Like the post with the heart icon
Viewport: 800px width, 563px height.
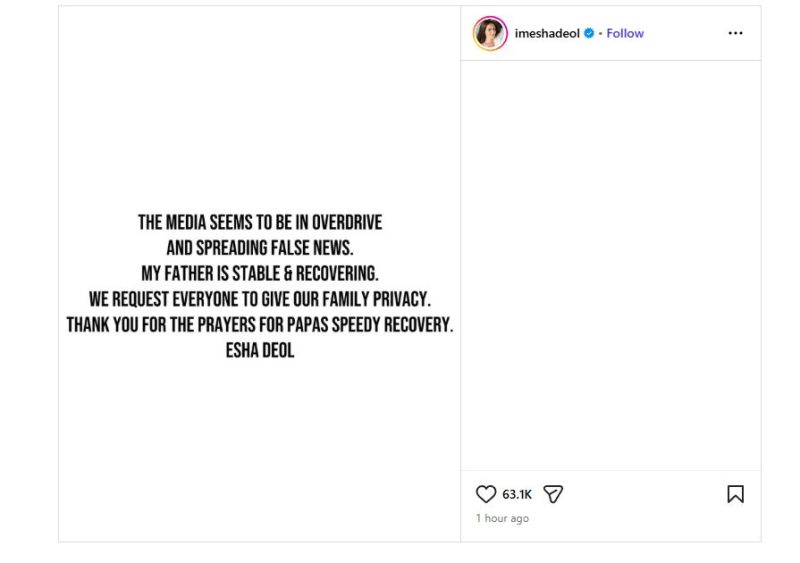[x=486, y=494]
